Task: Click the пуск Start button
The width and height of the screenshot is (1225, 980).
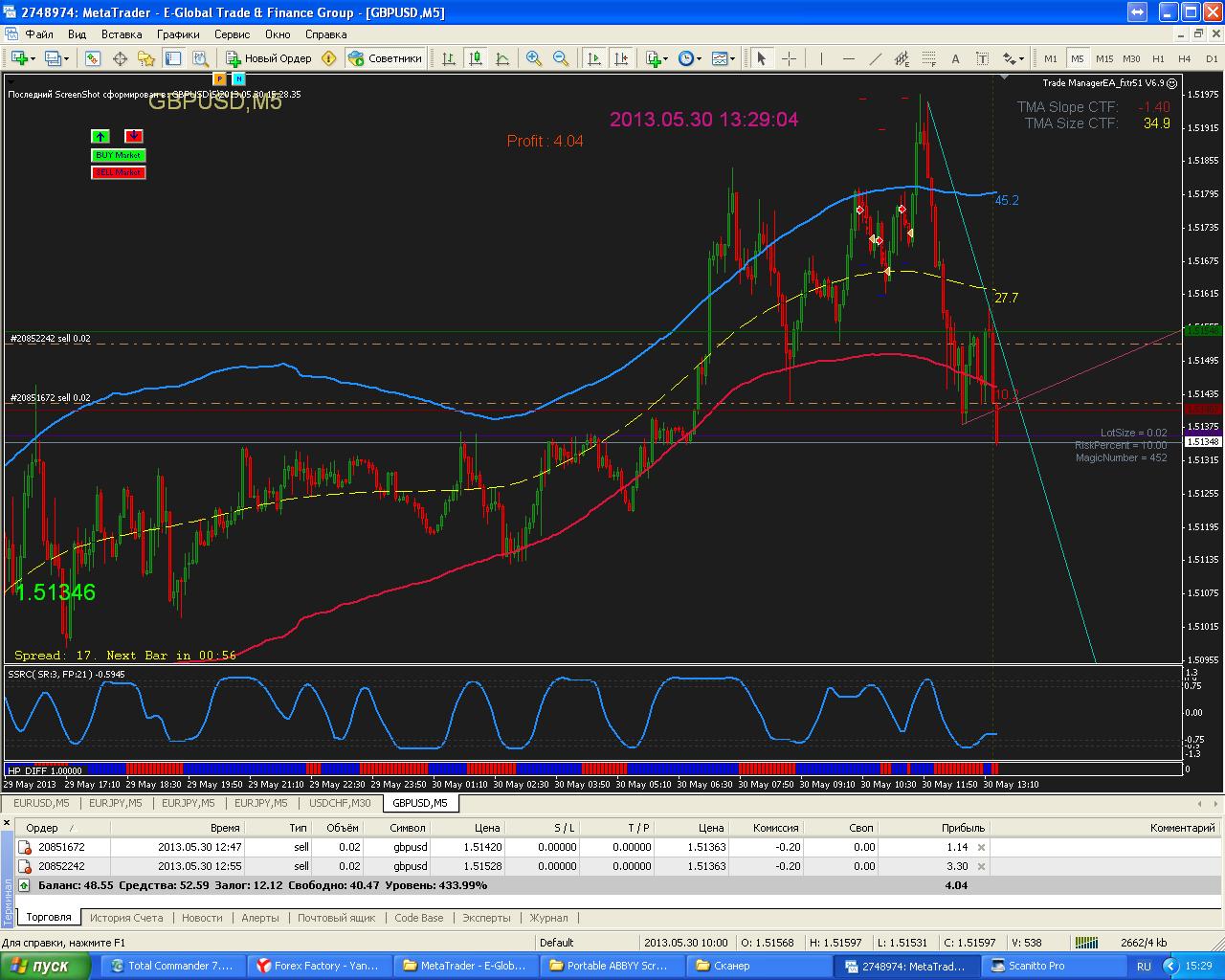Action: point(45,966)
